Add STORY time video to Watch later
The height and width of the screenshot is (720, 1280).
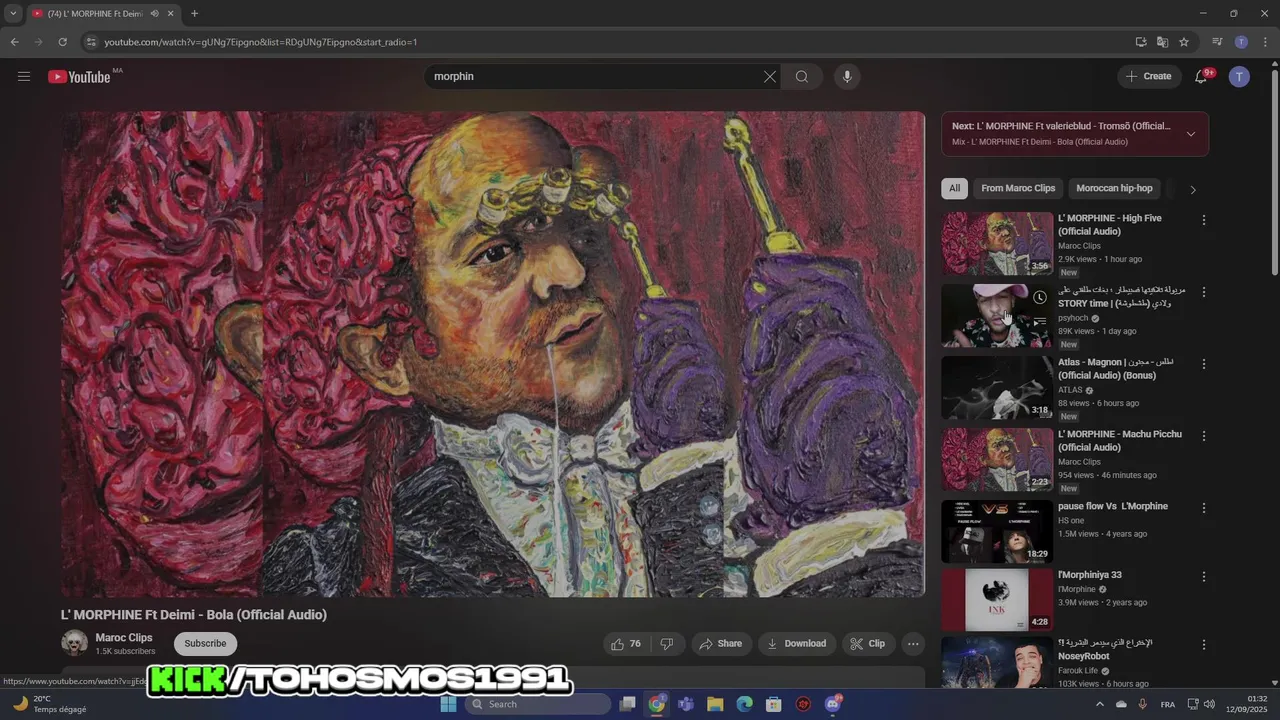click(1040, 297)
